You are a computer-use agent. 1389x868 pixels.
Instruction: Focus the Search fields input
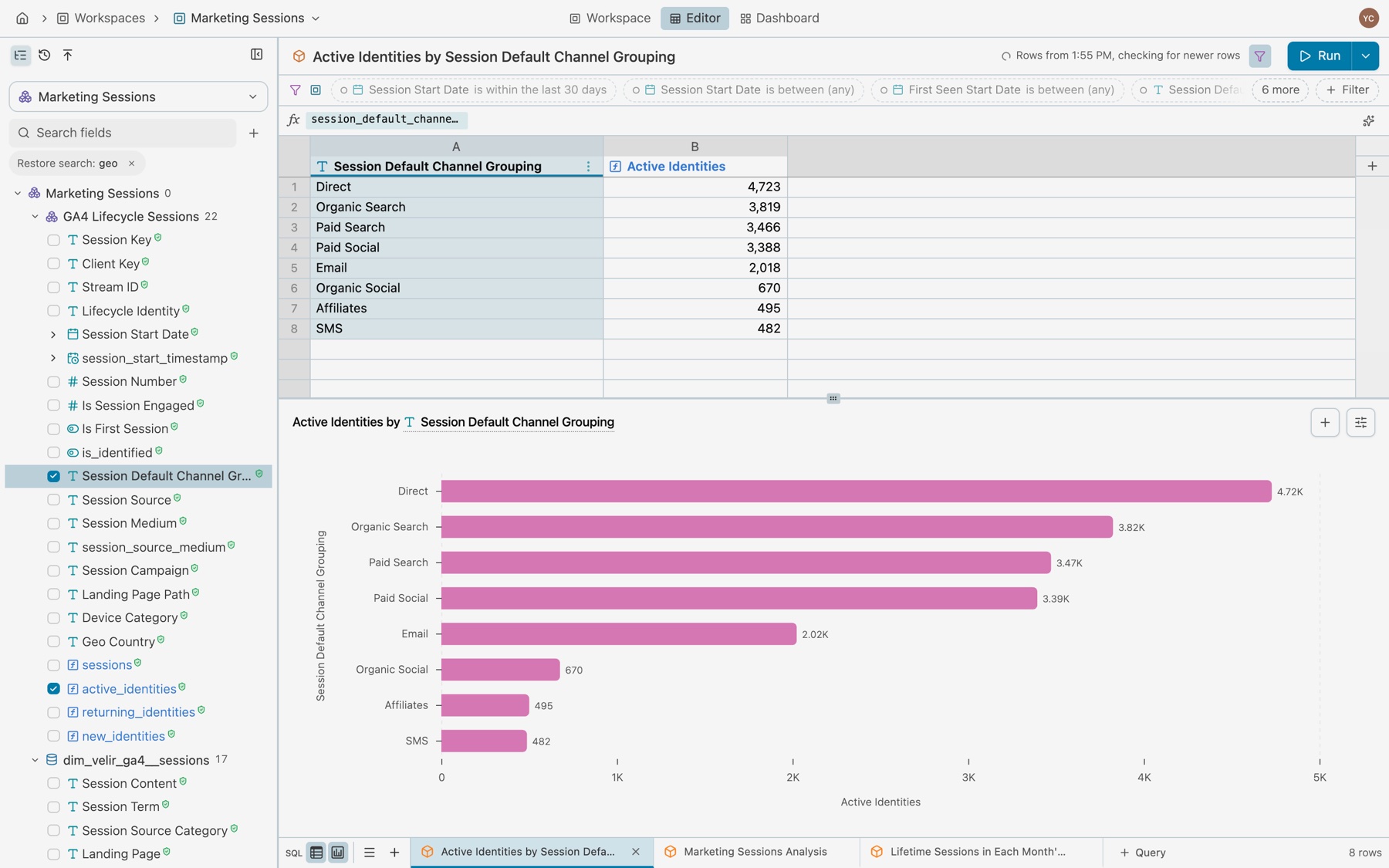coord(123,133)
